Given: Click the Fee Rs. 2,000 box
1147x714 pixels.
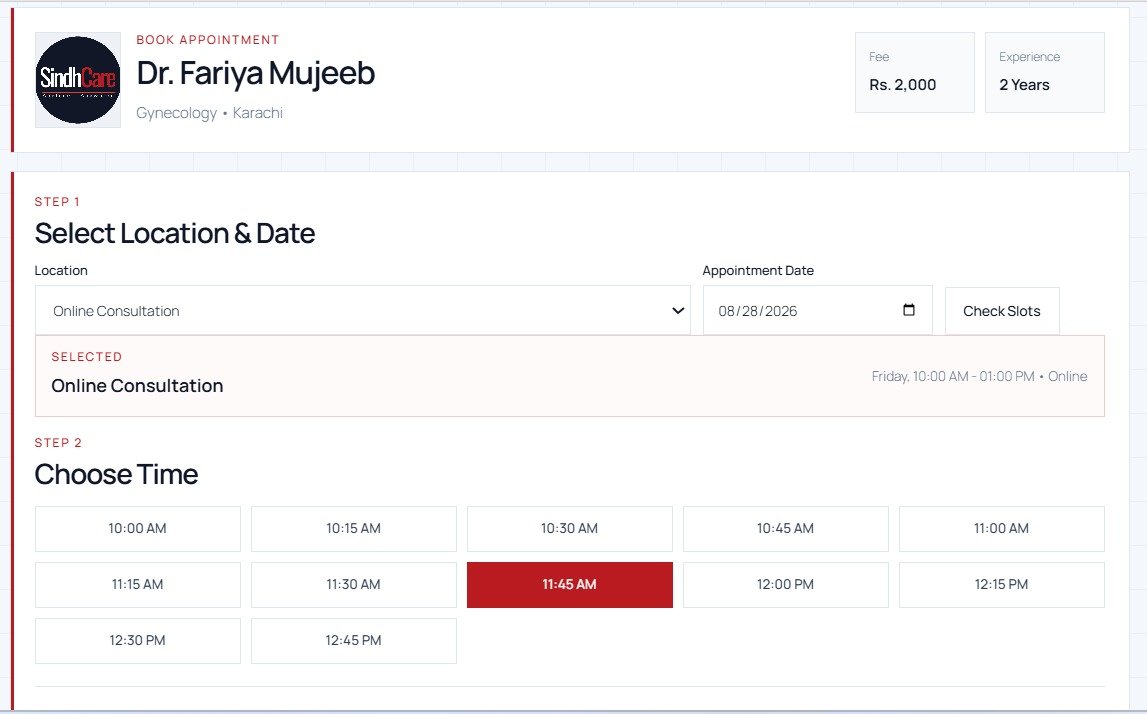Looking at the screenshot, I should [x=914, y=72].
